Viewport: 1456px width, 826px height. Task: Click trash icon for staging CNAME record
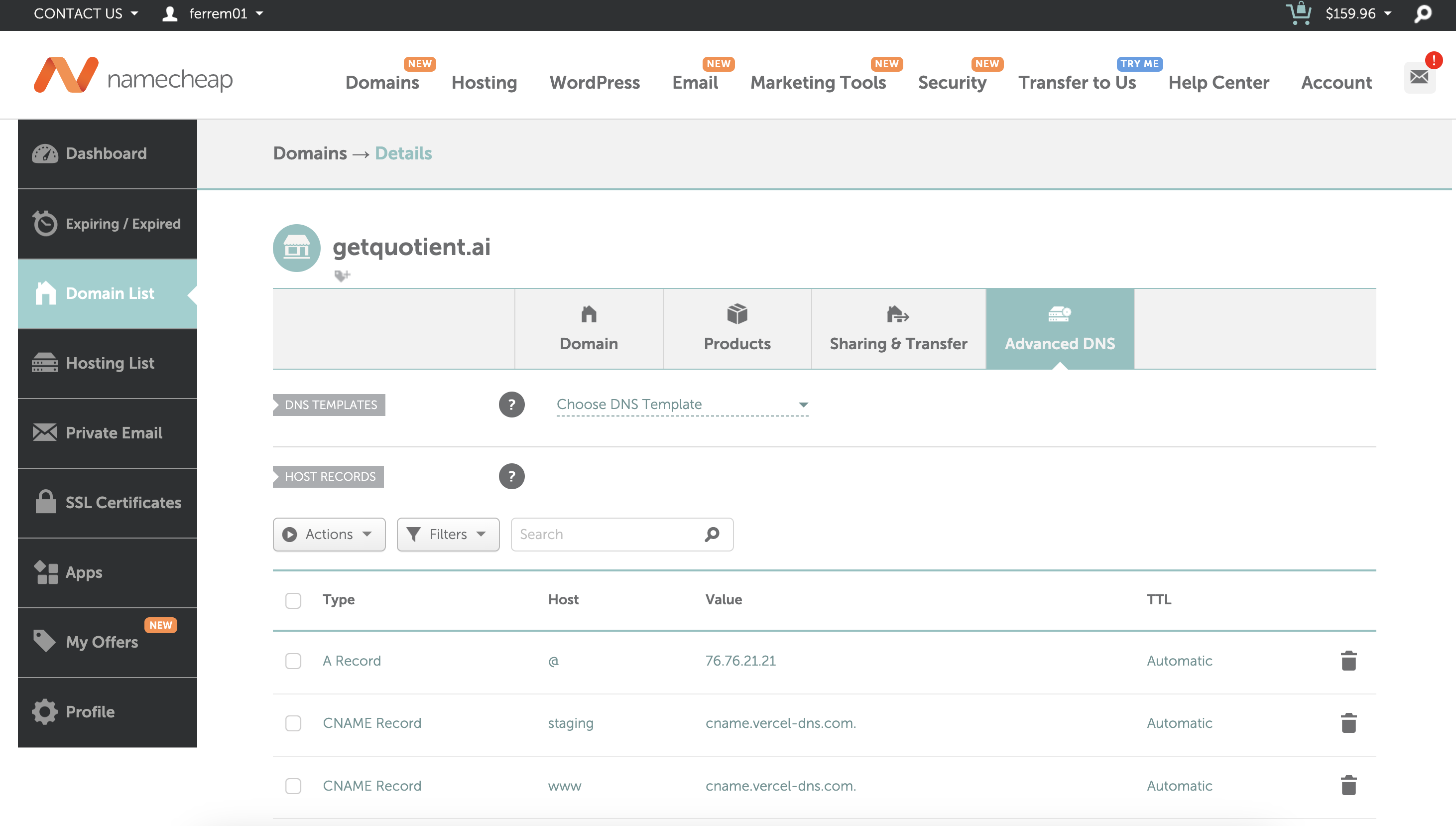click(x=1348, y=723)
